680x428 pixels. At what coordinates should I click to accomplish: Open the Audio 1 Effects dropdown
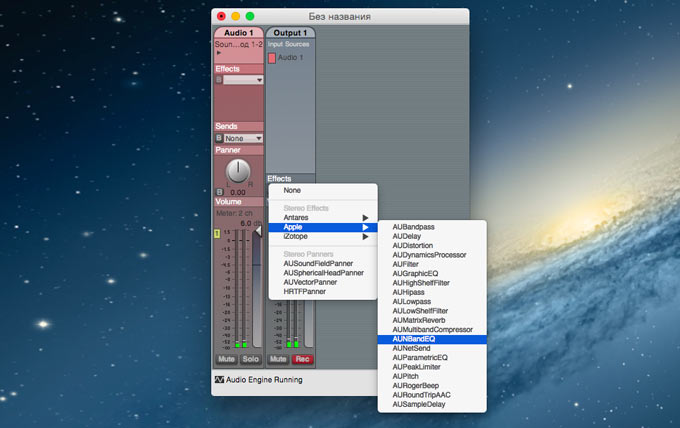pyautogui.click(x=244, y=80)
